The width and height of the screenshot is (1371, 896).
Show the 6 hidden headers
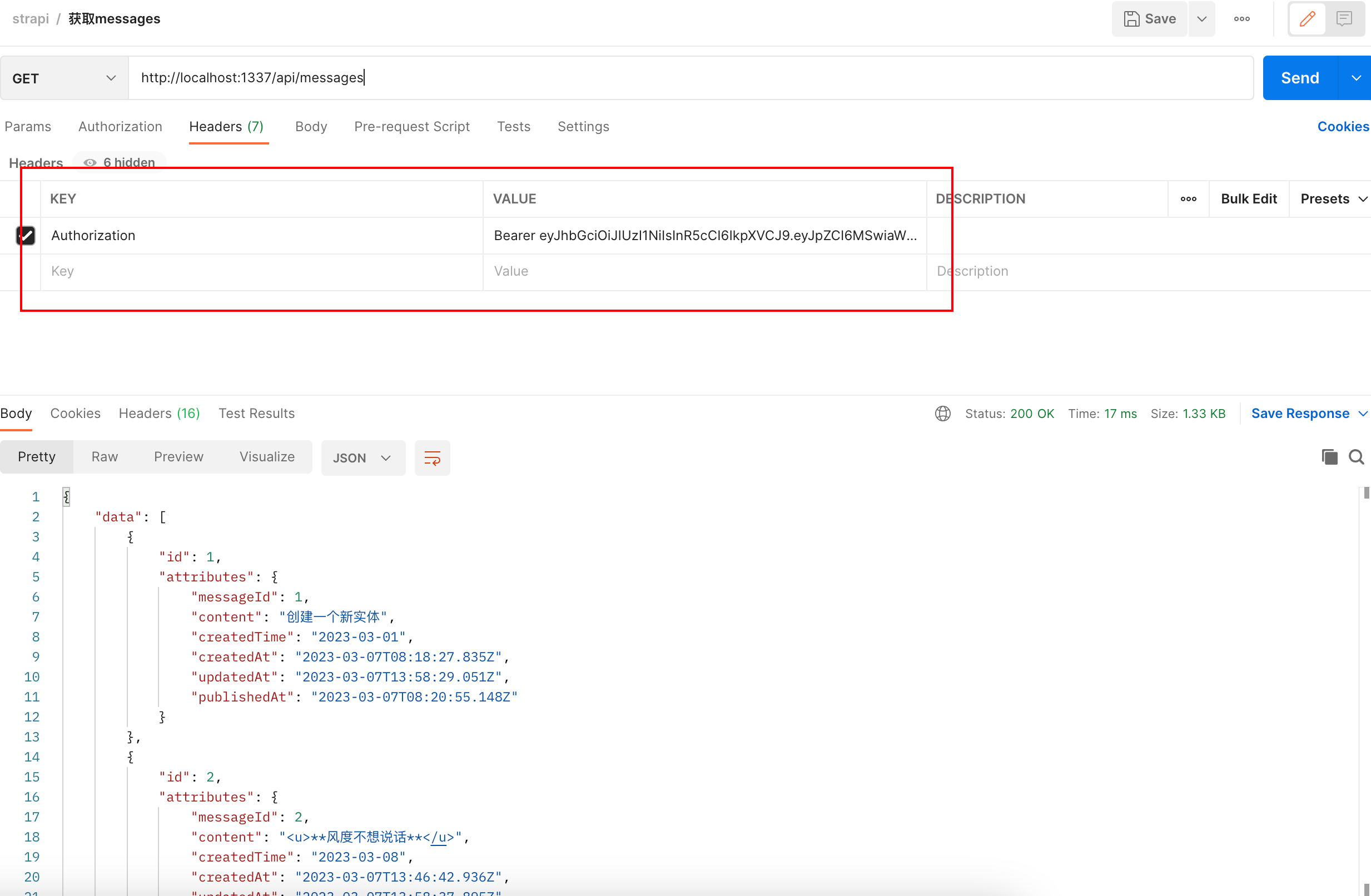pos(119,162)
